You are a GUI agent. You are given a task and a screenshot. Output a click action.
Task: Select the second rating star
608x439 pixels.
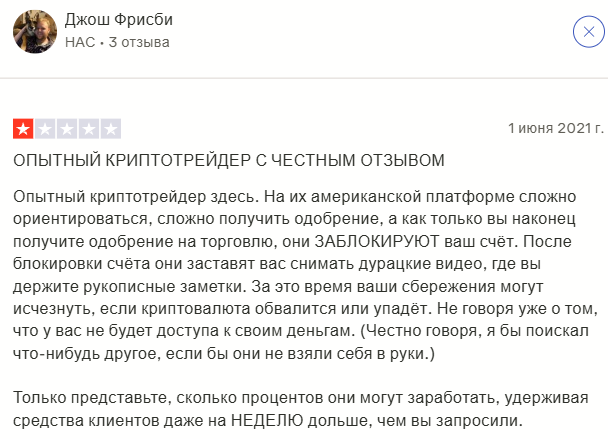click(44, 128)
